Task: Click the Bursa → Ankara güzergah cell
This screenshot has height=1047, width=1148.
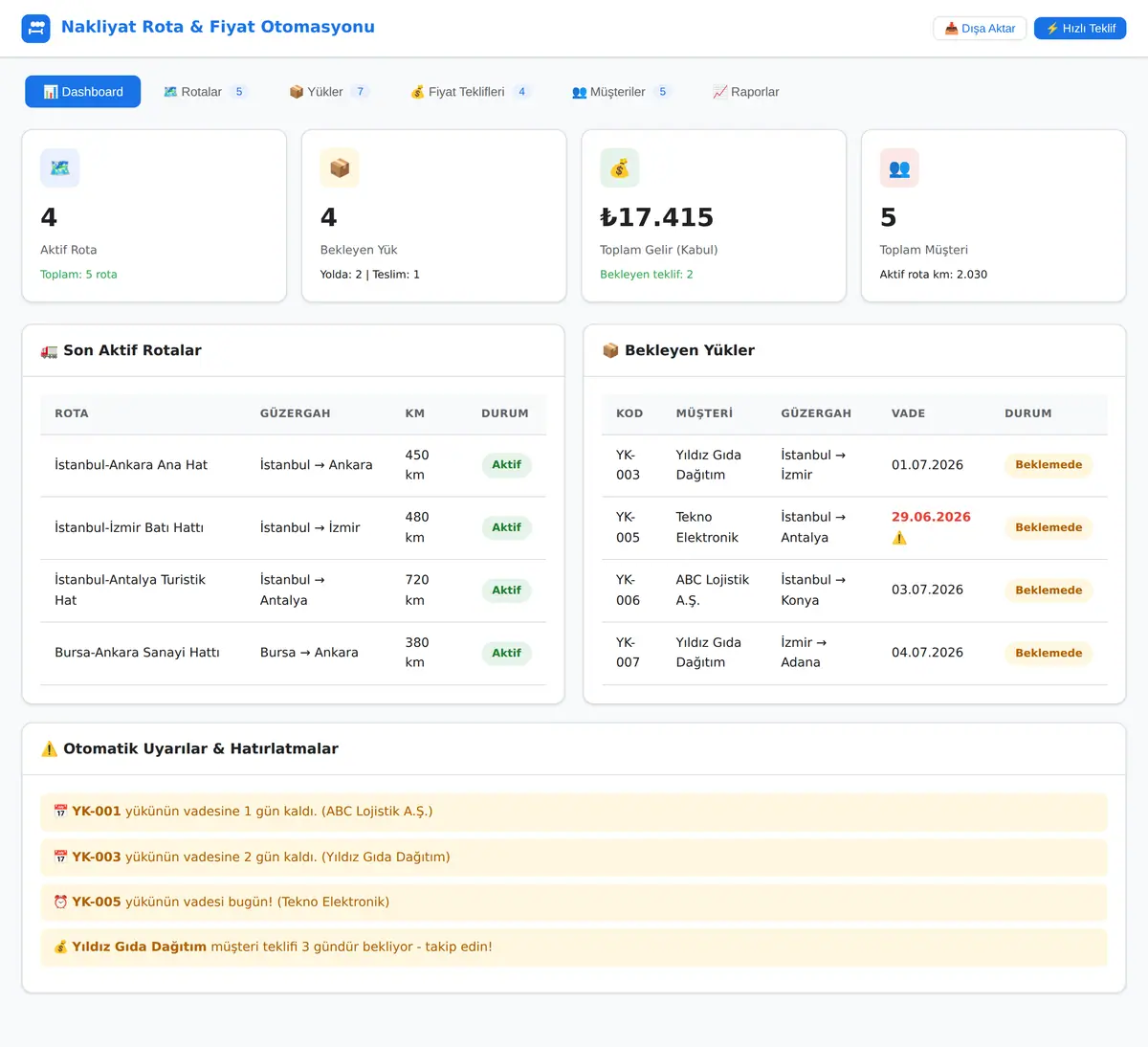Action: [309, 653]
